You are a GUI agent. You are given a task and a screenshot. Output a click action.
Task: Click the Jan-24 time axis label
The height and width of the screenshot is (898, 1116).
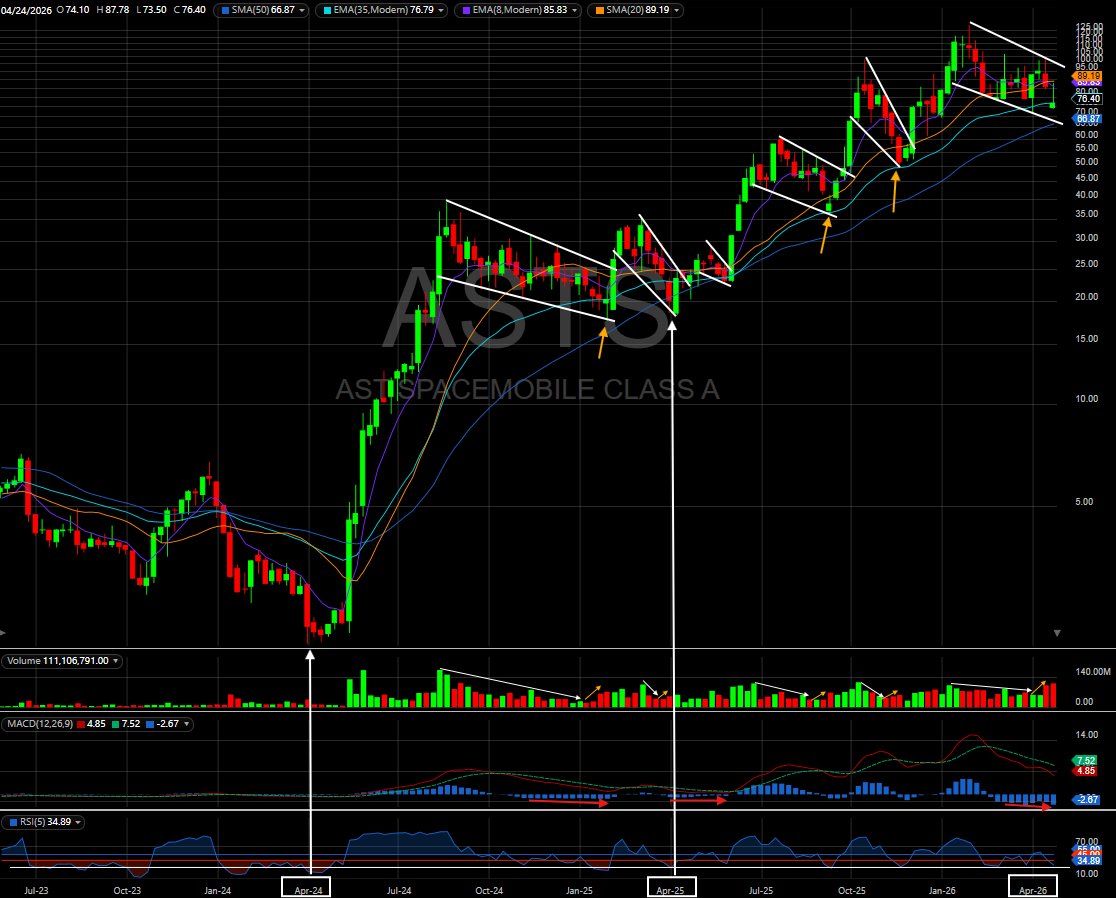click(217, 890)
